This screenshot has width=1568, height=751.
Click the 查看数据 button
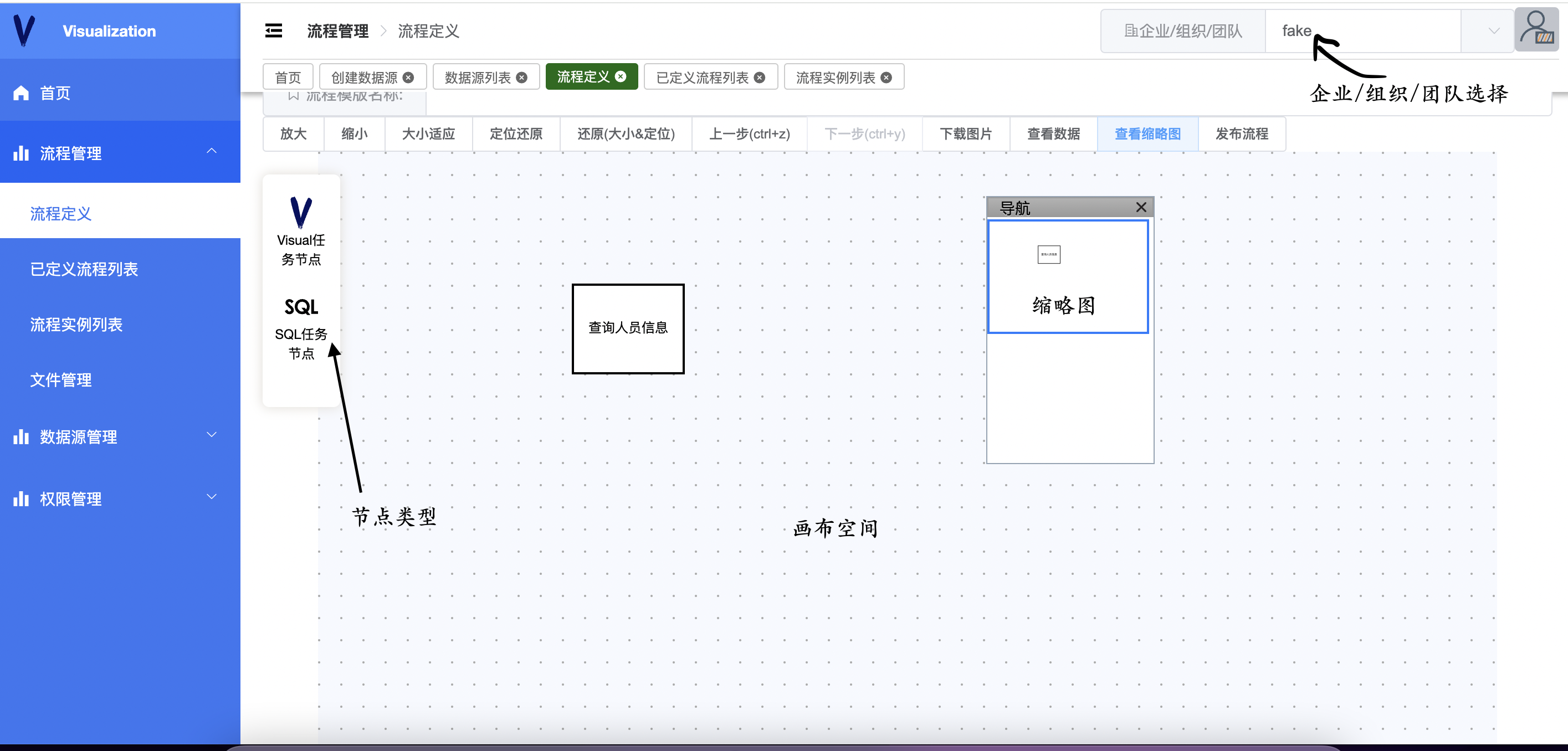pos(1054,134)
